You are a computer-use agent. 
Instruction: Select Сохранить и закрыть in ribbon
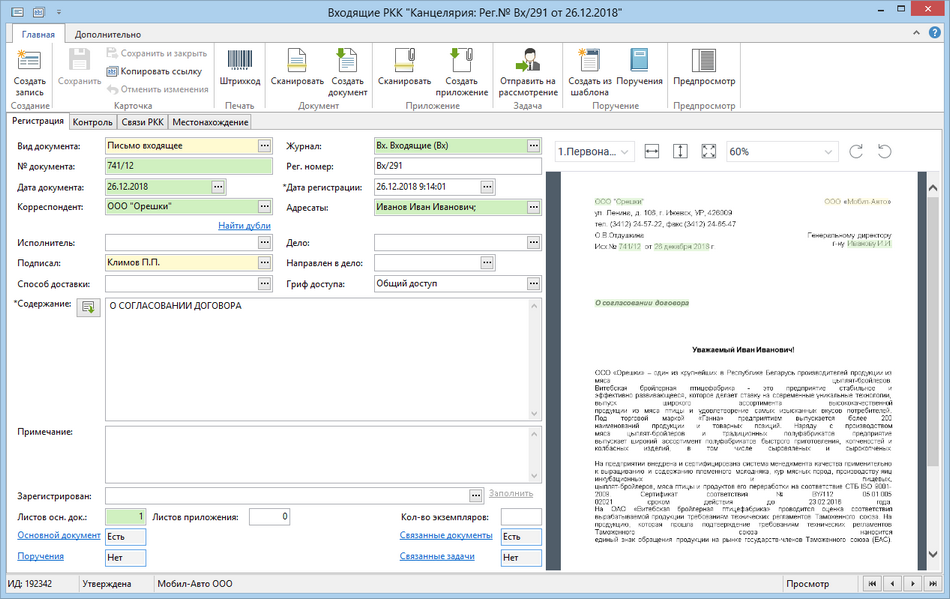coord(157,53)
